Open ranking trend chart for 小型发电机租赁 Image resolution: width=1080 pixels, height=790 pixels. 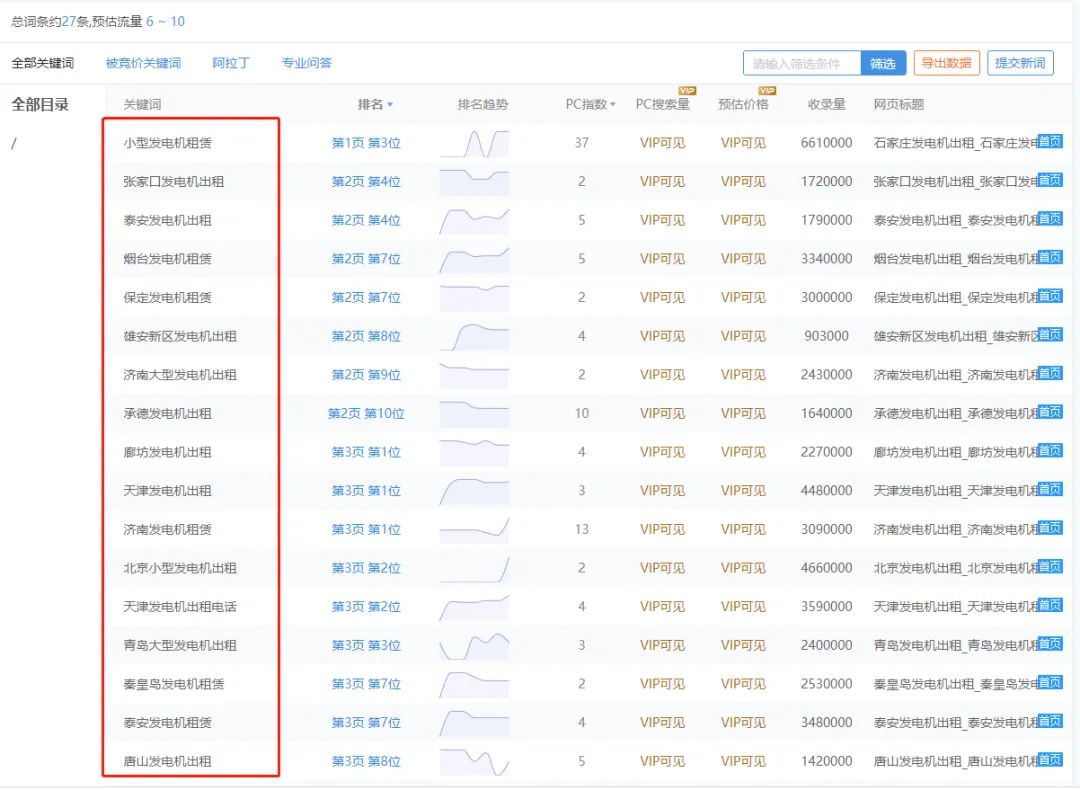[474, 144]
